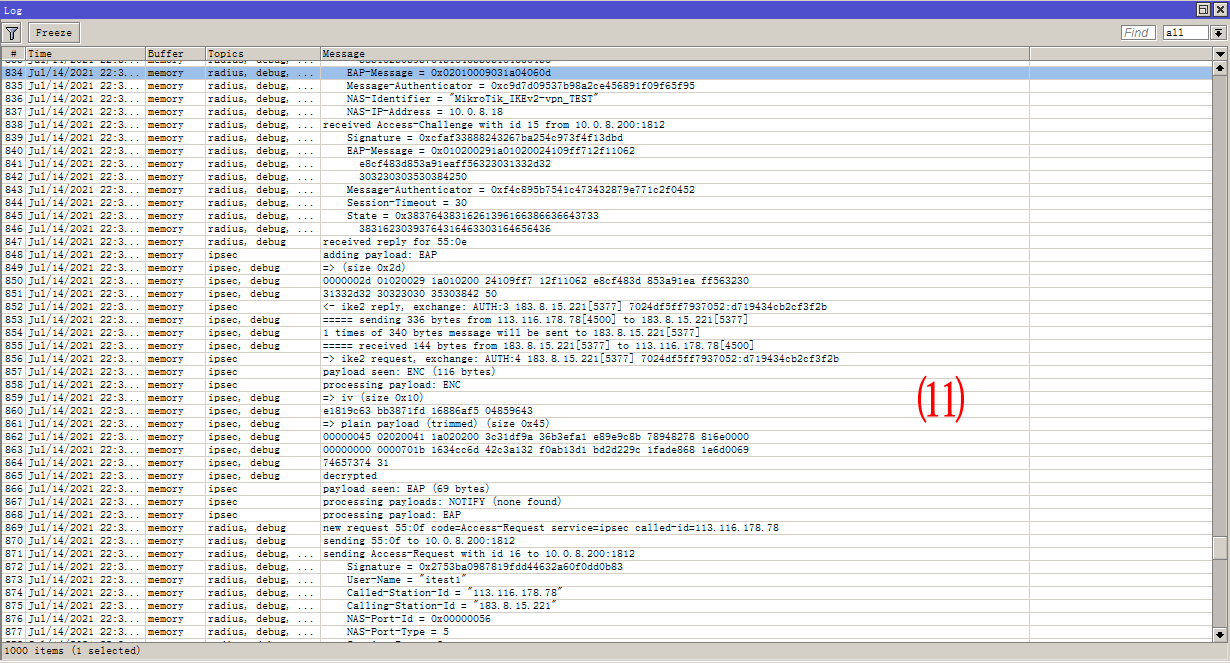1230x663 pixels.
Task: Click the filter funnel icon
Action: pyautogui.click(x=12, y=31)
